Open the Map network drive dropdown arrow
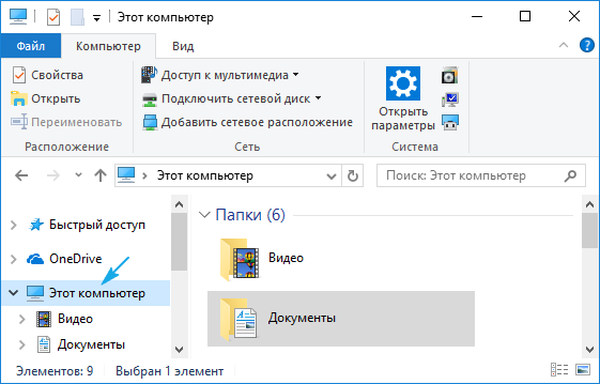The image size is (600, 384). [x=318, y=98]
